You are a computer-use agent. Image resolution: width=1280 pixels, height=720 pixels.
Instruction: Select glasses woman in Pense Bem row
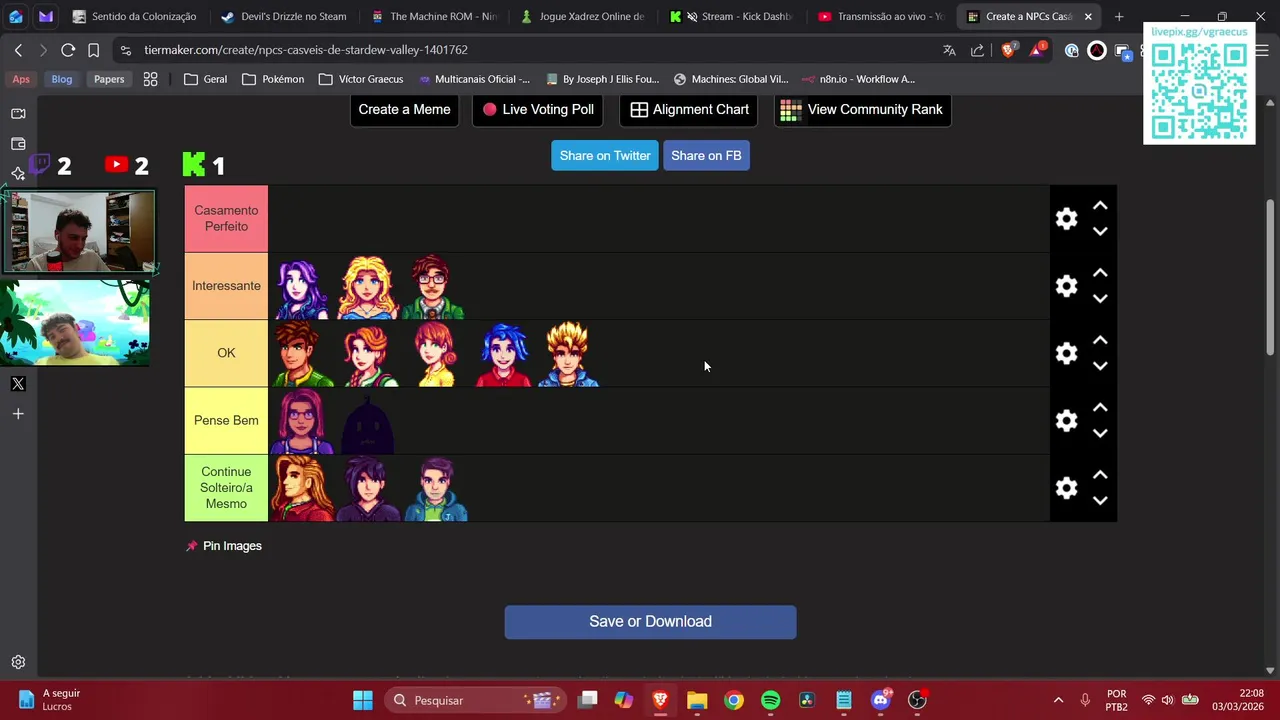click(302, 421)
